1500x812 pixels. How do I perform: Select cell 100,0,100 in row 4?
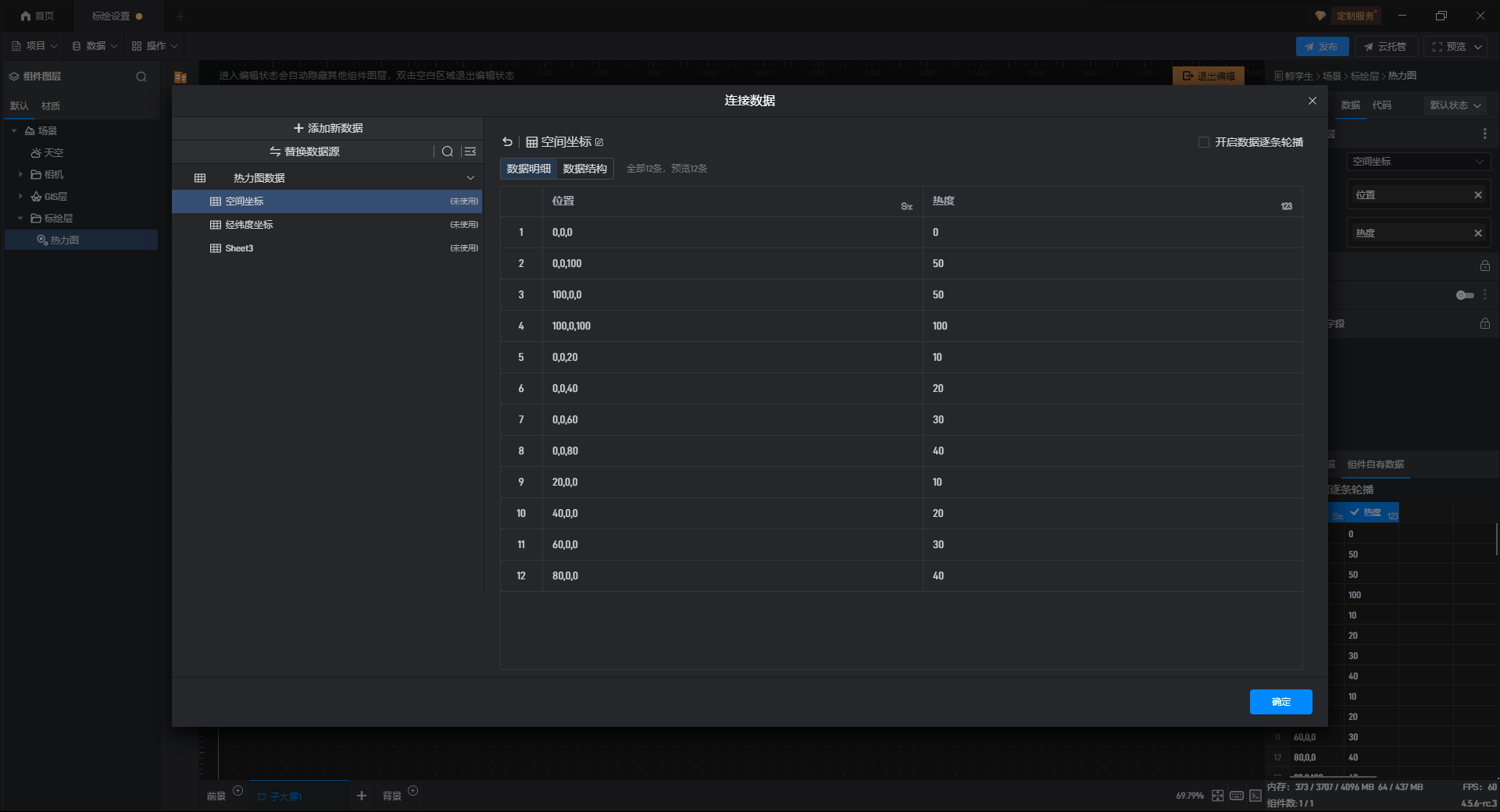(733, 326)
